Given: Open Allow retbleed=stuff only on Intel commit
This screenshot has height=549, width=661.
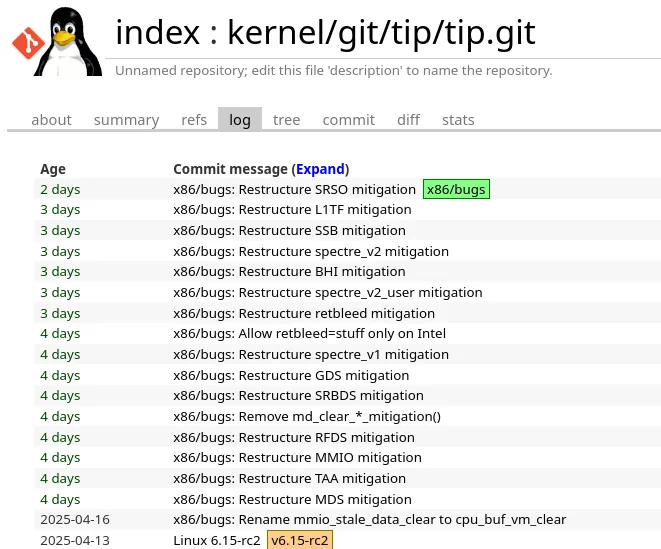Looking at the screenshot, I should (309, 334).
